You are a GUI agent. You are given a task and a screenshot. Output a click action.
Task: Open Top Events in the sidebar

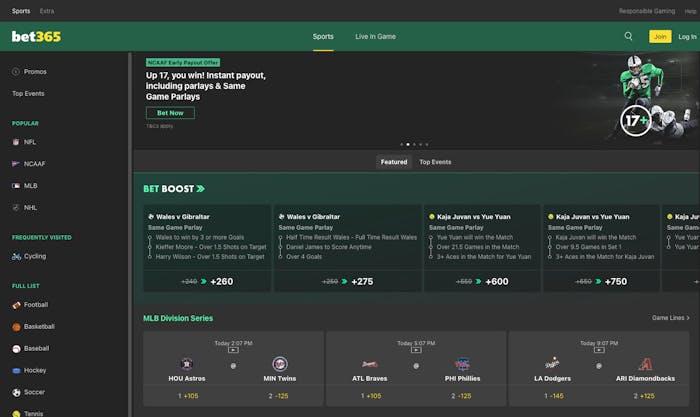coord(28,93)
